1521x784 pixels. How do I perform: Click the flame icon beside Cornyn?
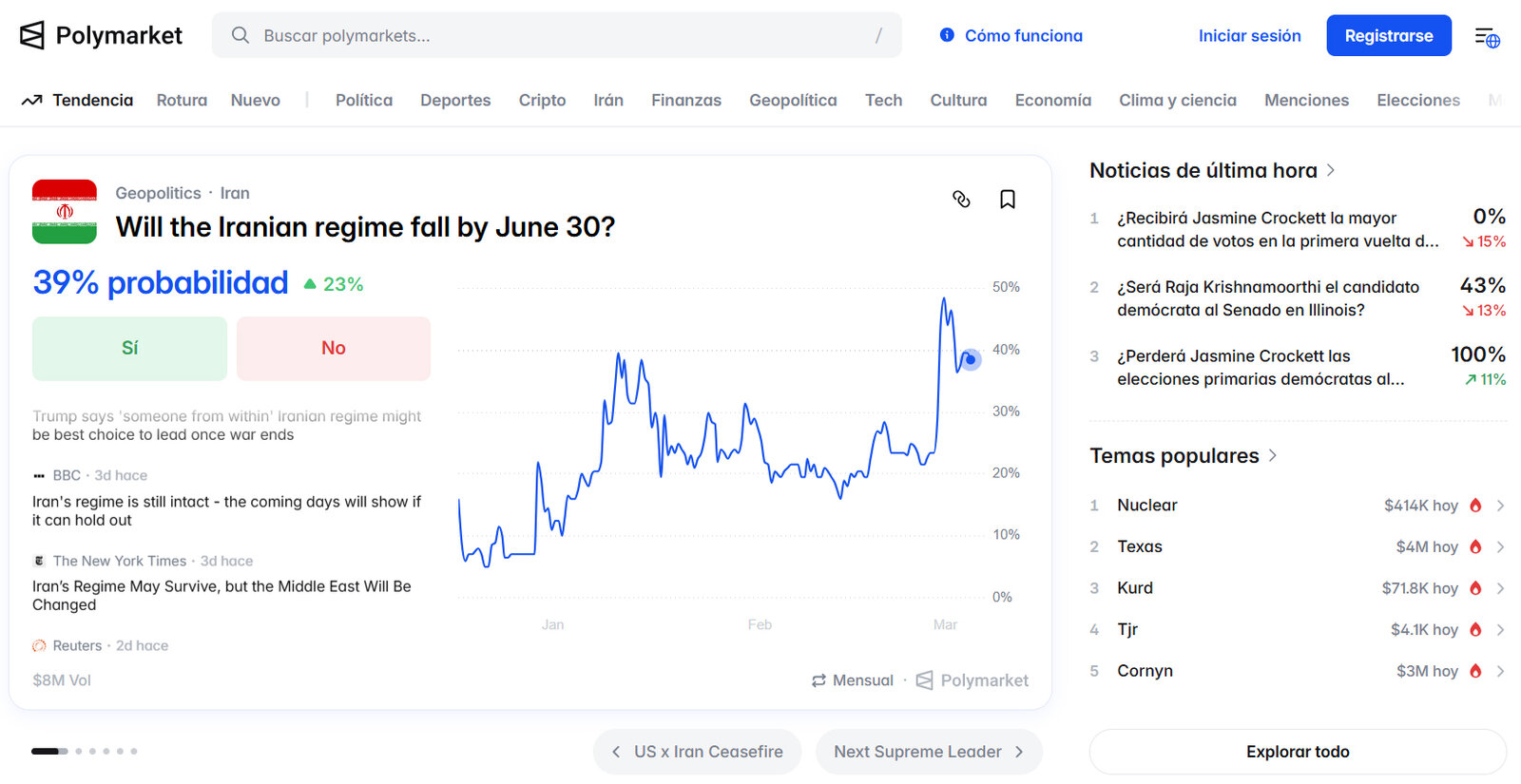[x=1475, y=671]
